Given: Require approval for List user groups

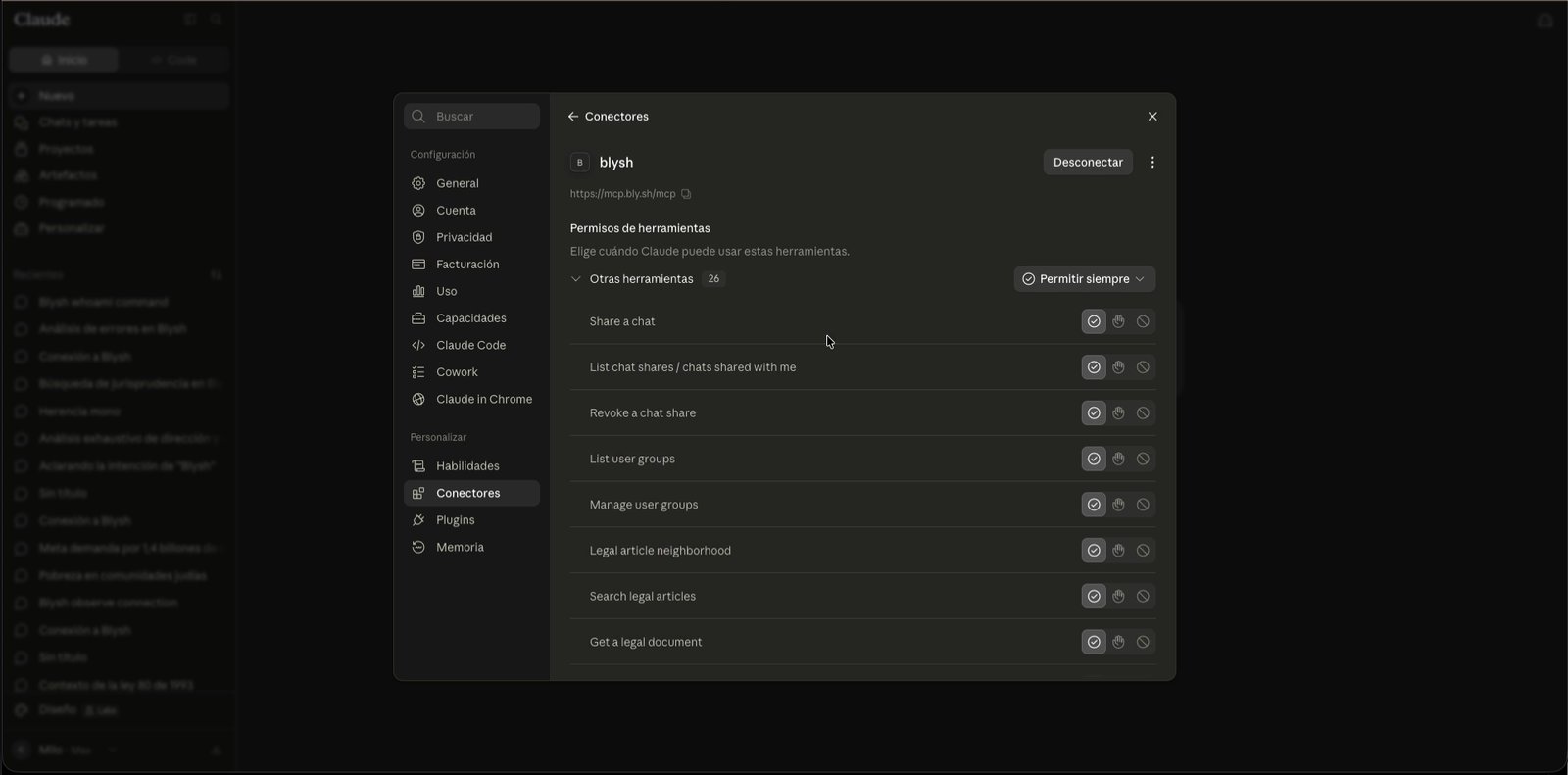Looking at the screenshot, I should tap(1118, 459).
